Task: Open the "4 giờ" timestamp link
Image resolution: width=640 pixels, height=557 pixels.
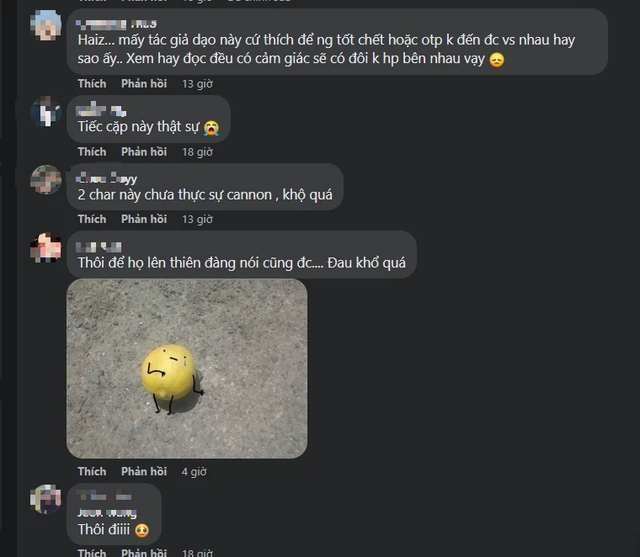Action: coord(194,472)
